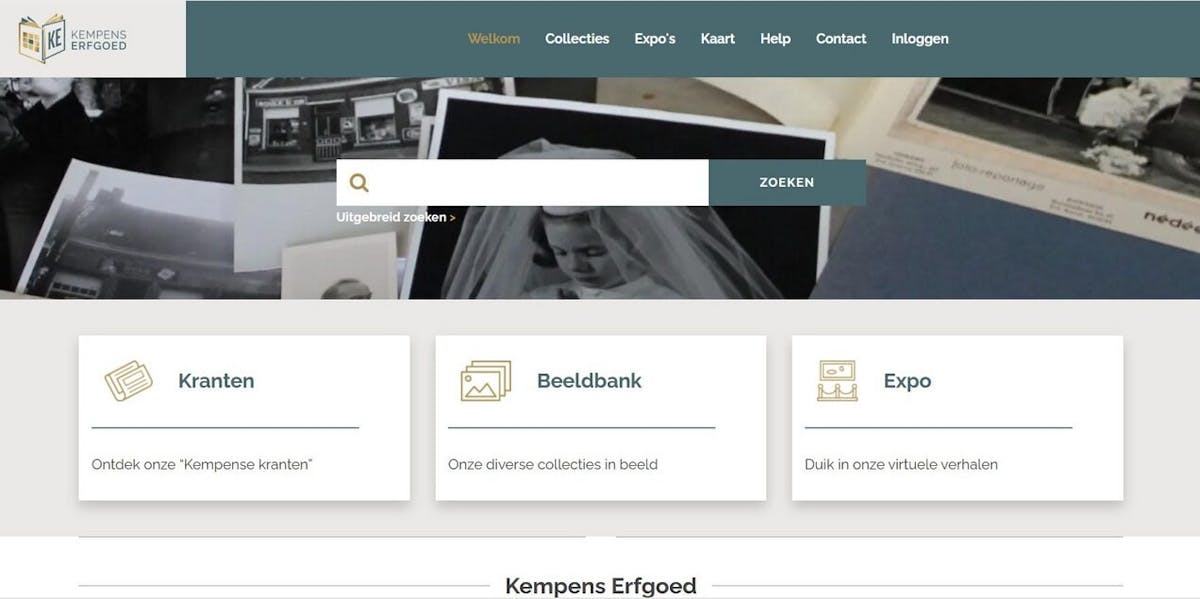Open the Collecties menu item
Screen dimensions: 1200x599
[577, 39]
